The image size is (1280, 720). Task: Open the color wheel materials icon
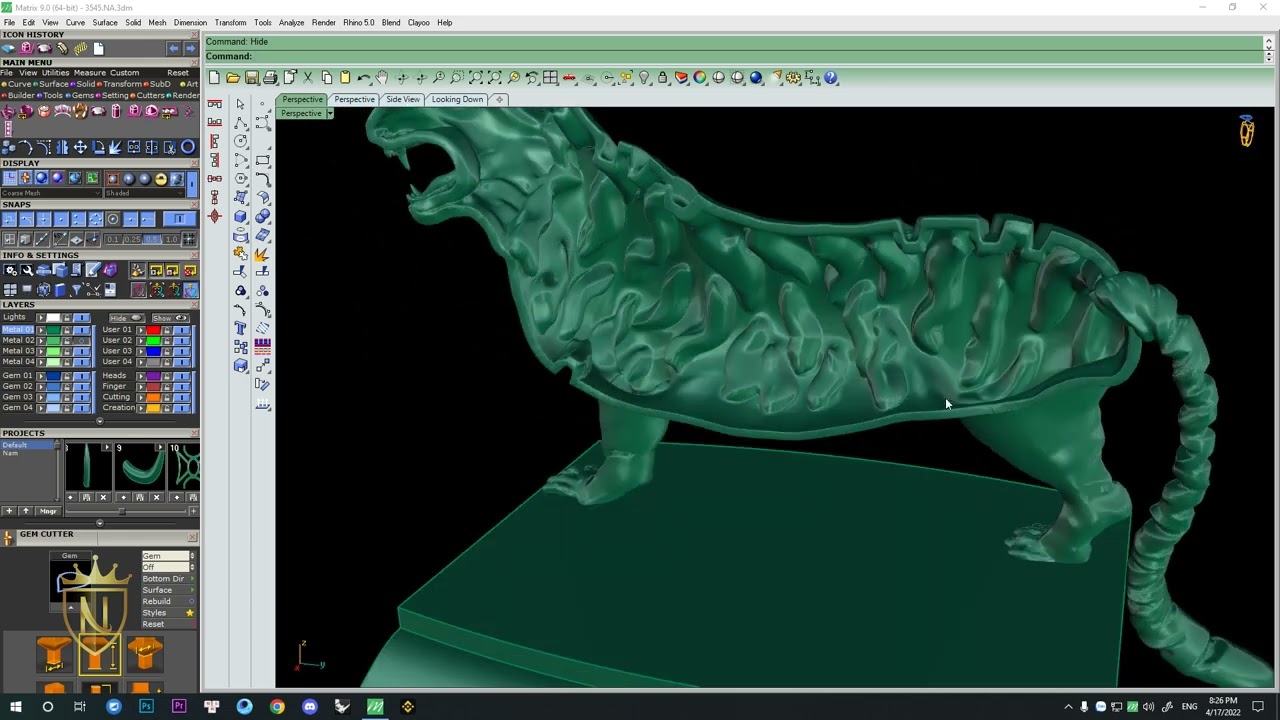700,78
